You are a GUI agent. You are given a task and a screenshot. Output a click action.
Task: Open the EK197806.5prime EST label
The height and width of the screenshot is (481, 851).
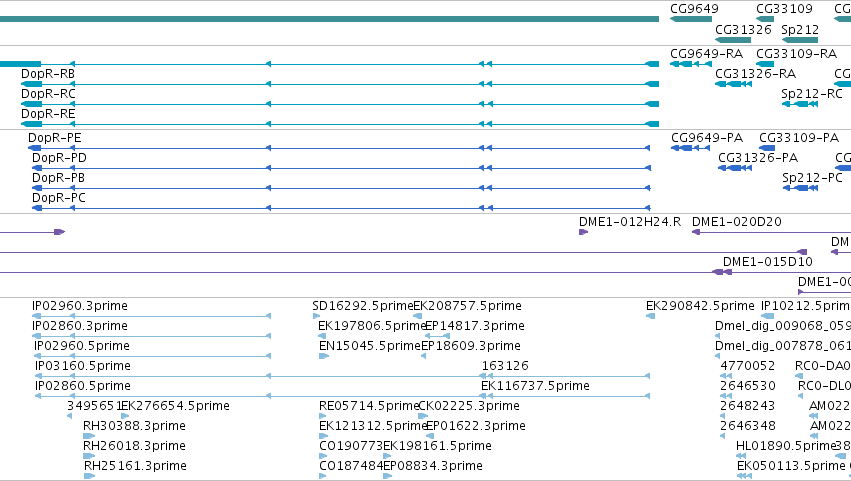[x=372, y=326]
